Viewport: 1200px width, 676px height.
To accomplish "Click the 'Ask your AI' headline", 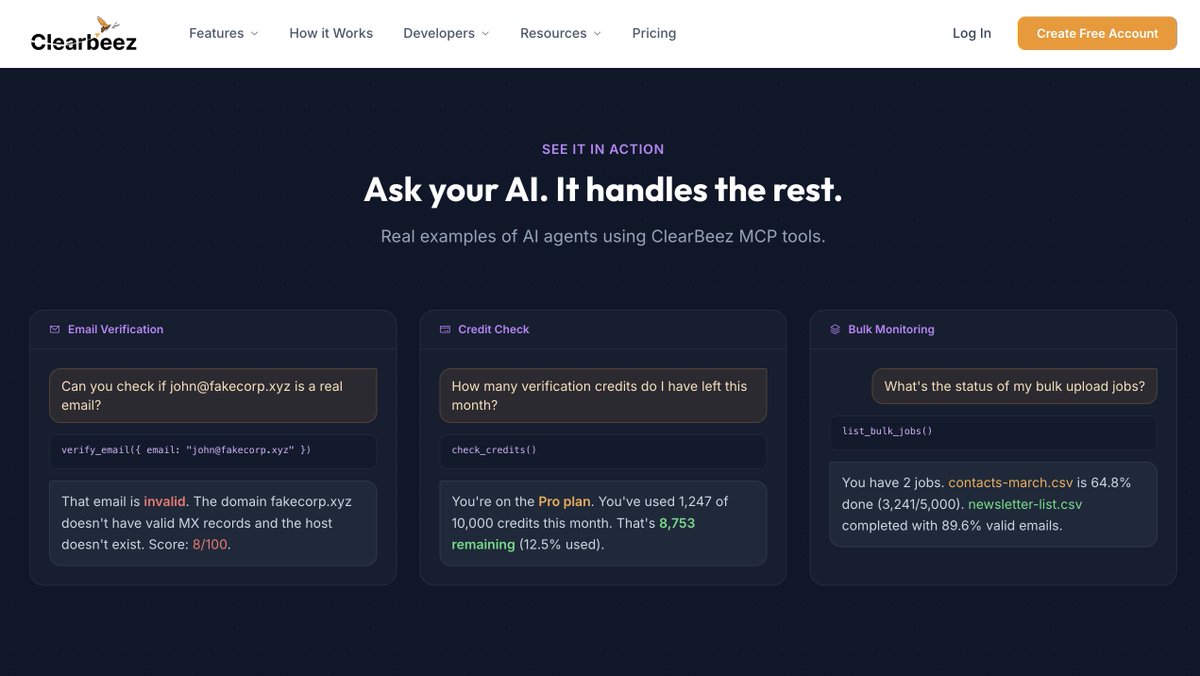I will coord(603,189).
